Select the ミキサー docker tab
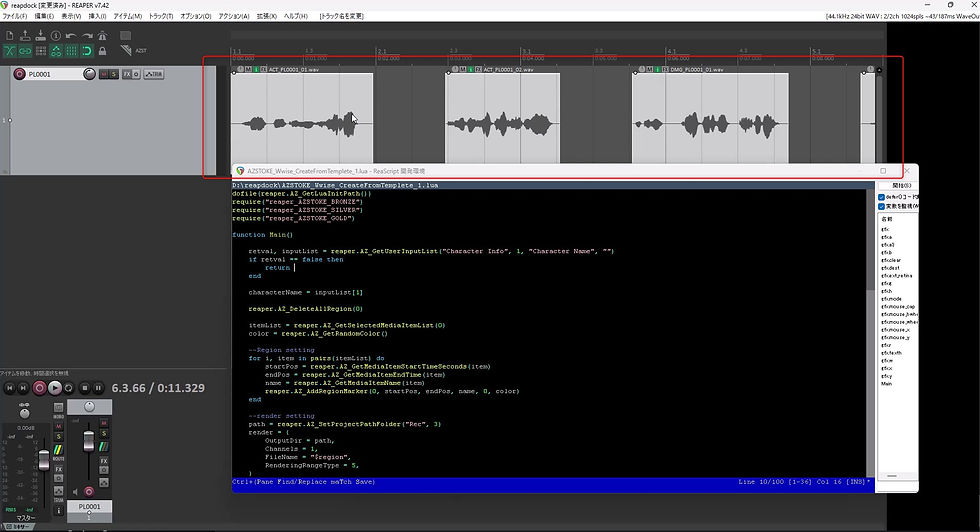980x532 pixels. point(18,526)
